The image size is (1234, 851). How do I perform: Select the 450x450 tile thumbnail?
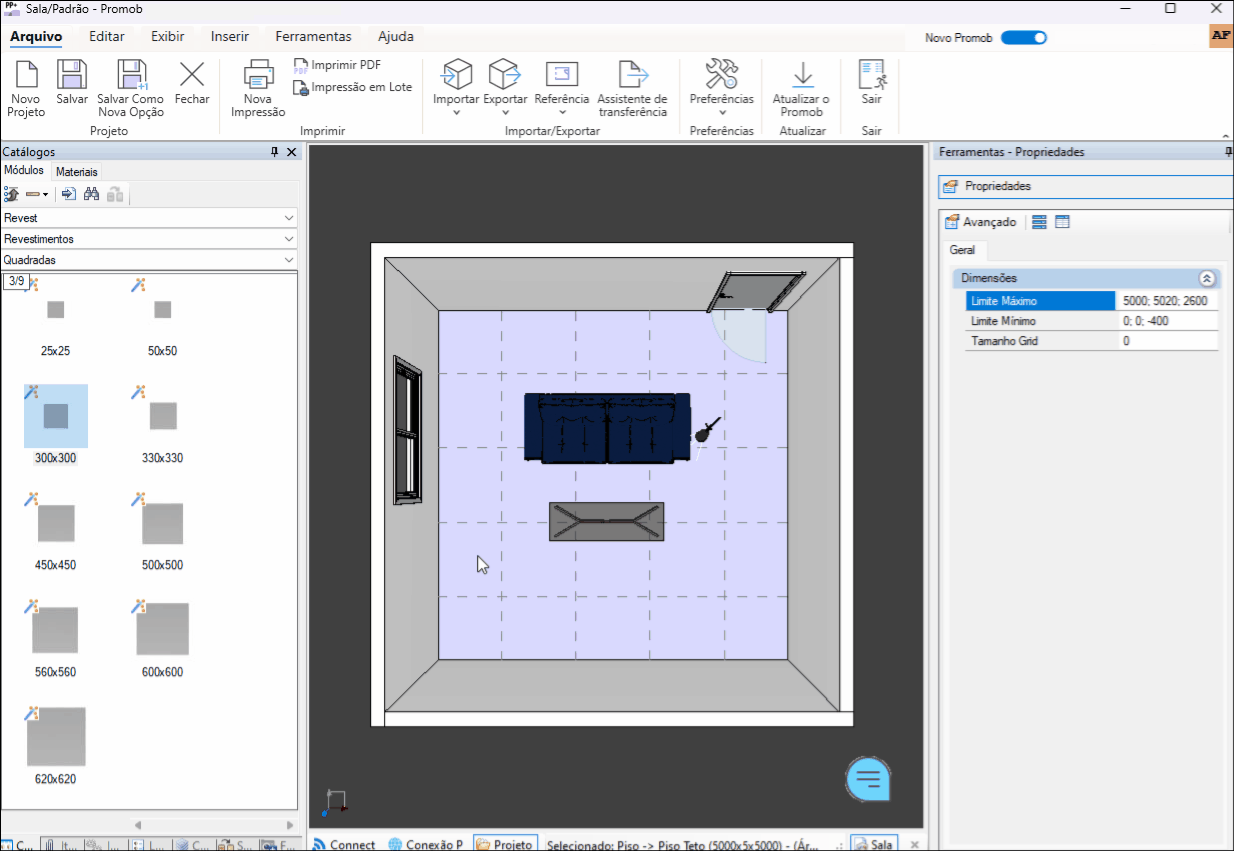[x=55, y=524]
